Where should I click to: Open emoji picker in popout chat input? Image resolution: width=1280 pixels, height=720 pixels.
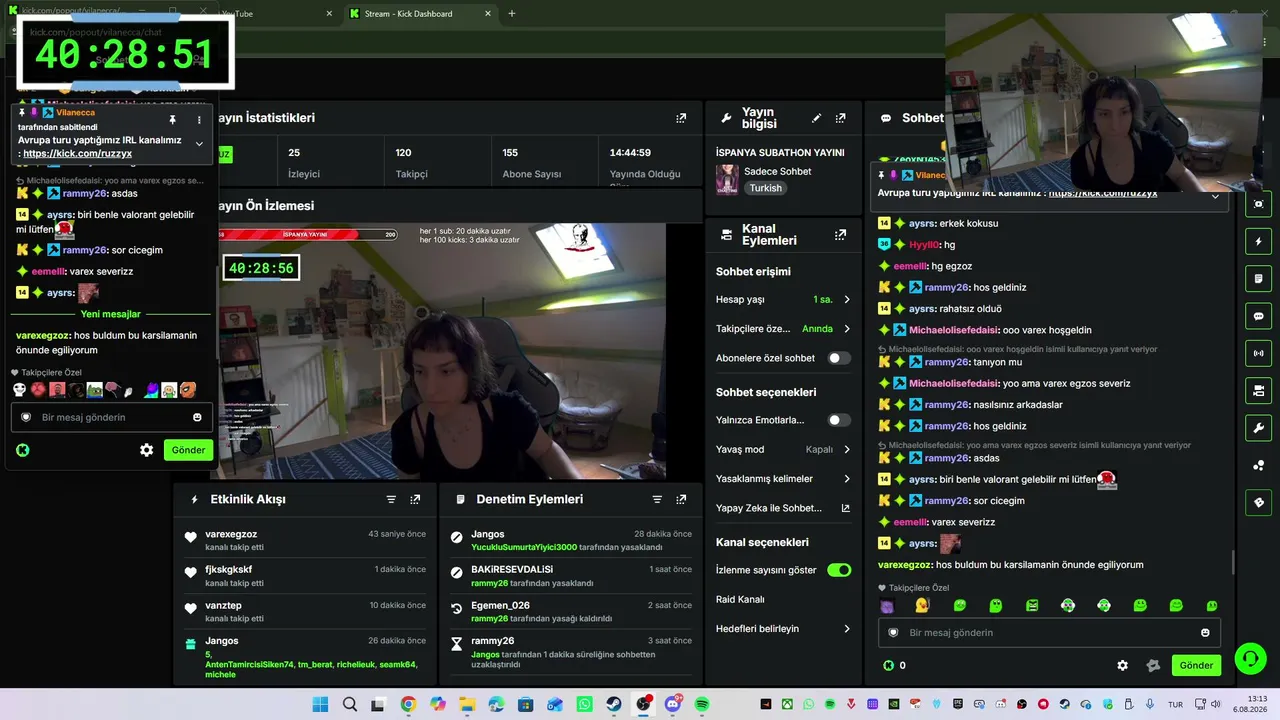click(197, 417)
